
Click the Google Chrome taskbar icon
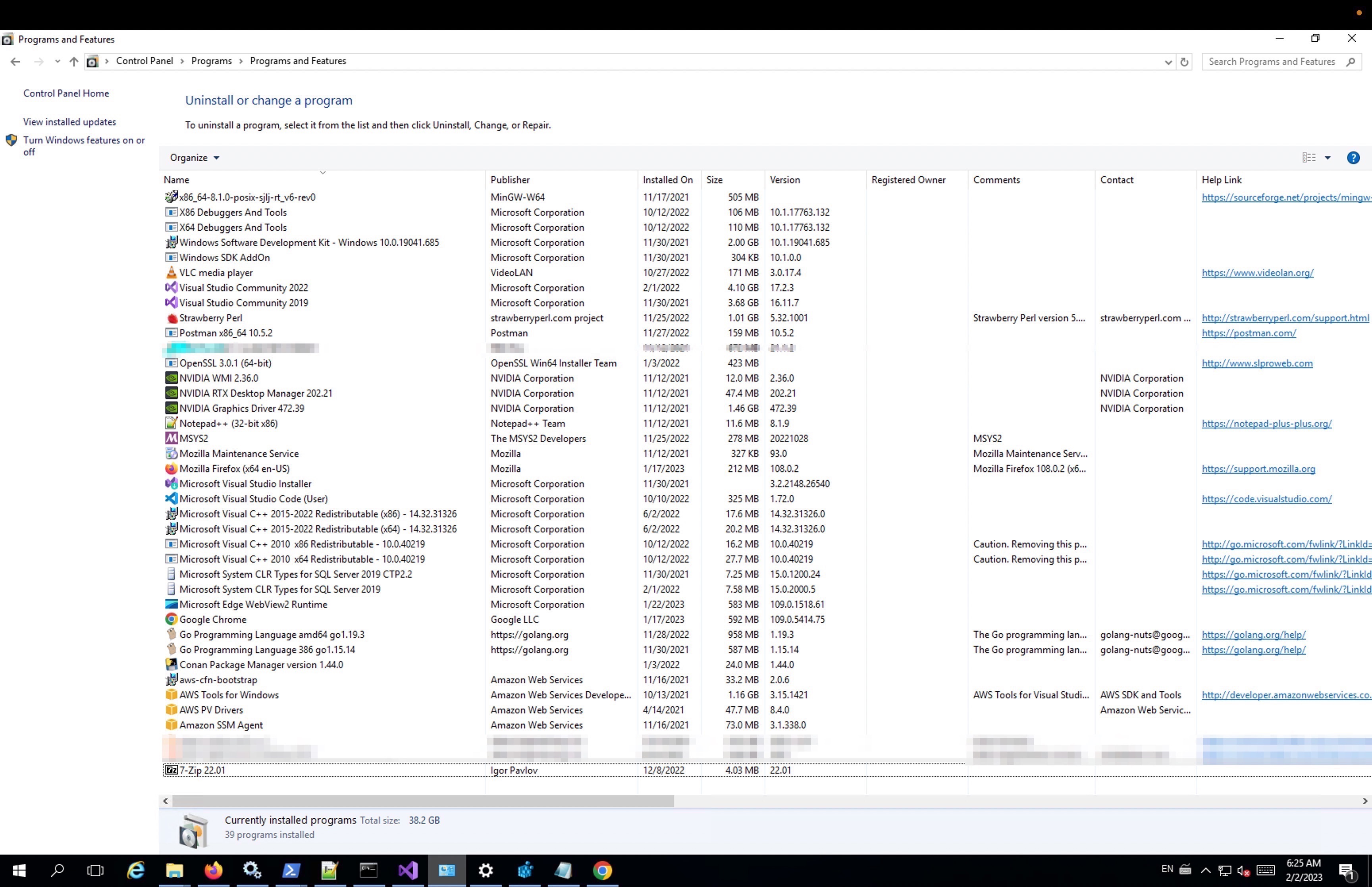pyautogui.click(x=602, y=870)
